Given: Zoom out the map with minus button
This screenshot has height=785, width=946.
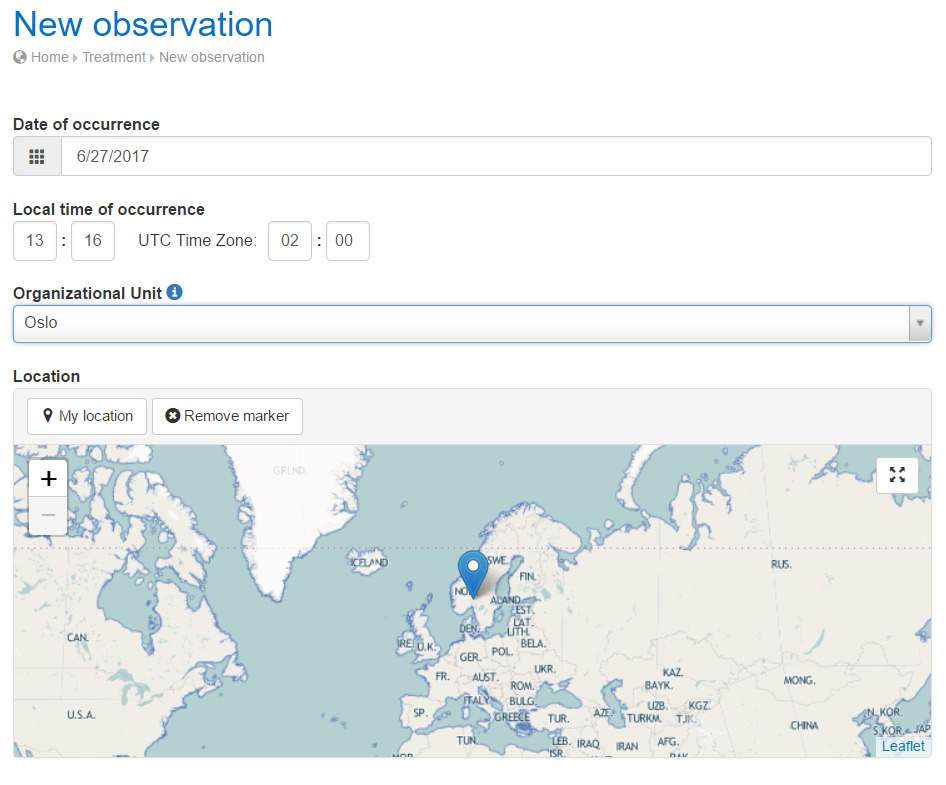Looking at the screenshot, I should (x=48, y=515).
